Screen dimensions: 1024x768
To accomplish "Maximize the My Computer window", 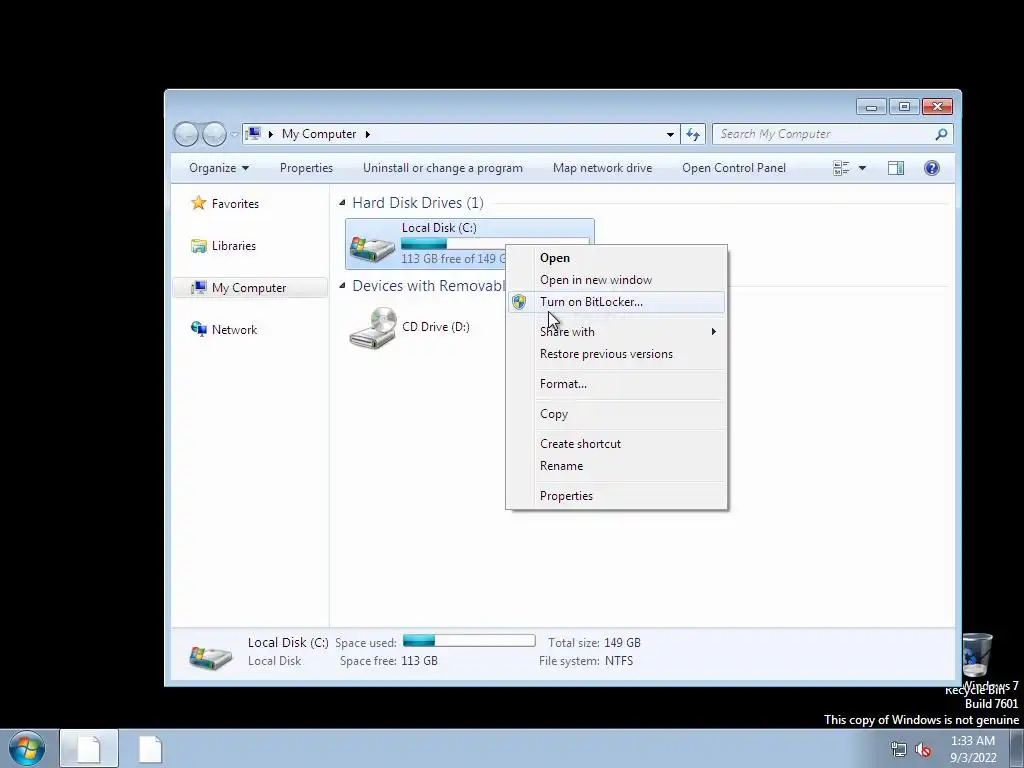I will (904, 106).
